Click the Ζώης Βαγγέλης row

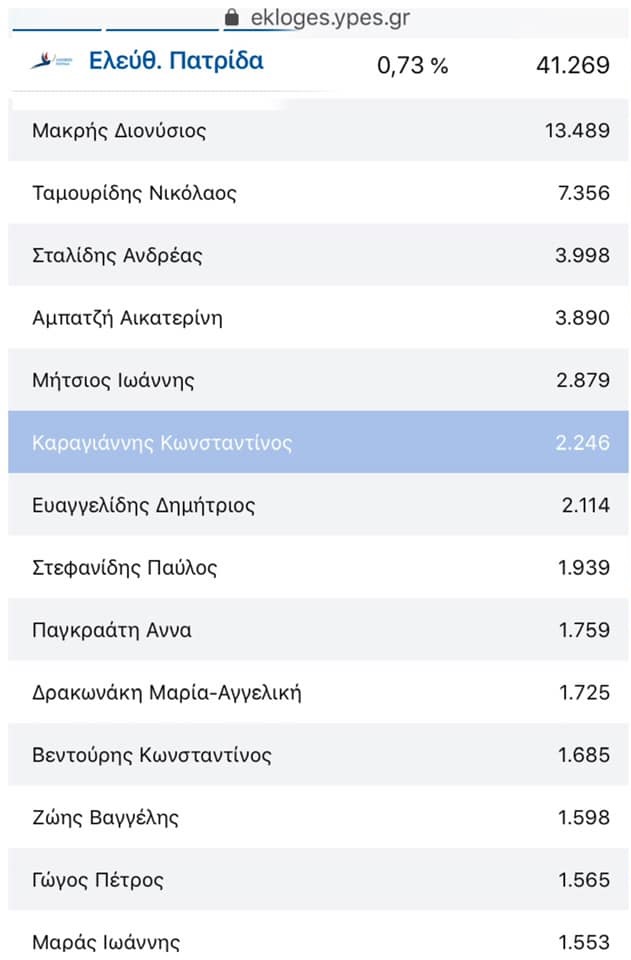tap(318, 817)
